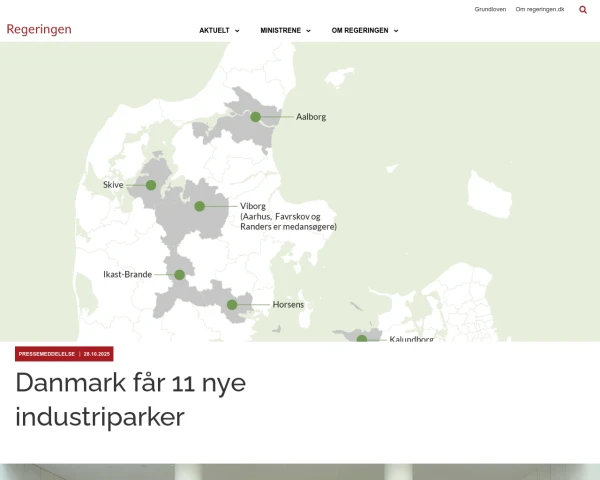The image size is (600, 480).
Task: Open the headline Danmark får 11 nye industriparker
Action: point(130,400)
